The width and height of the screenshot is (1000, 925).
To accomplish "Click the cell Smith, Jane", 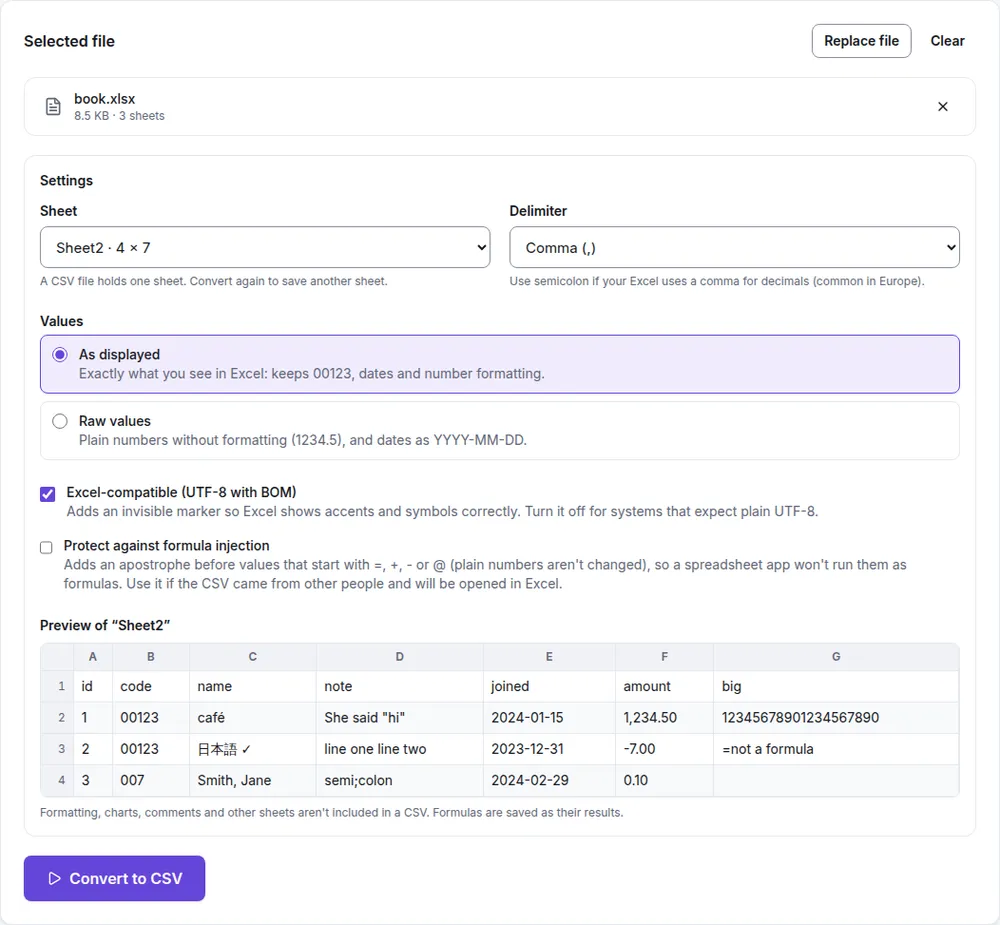I will point(253,780).
